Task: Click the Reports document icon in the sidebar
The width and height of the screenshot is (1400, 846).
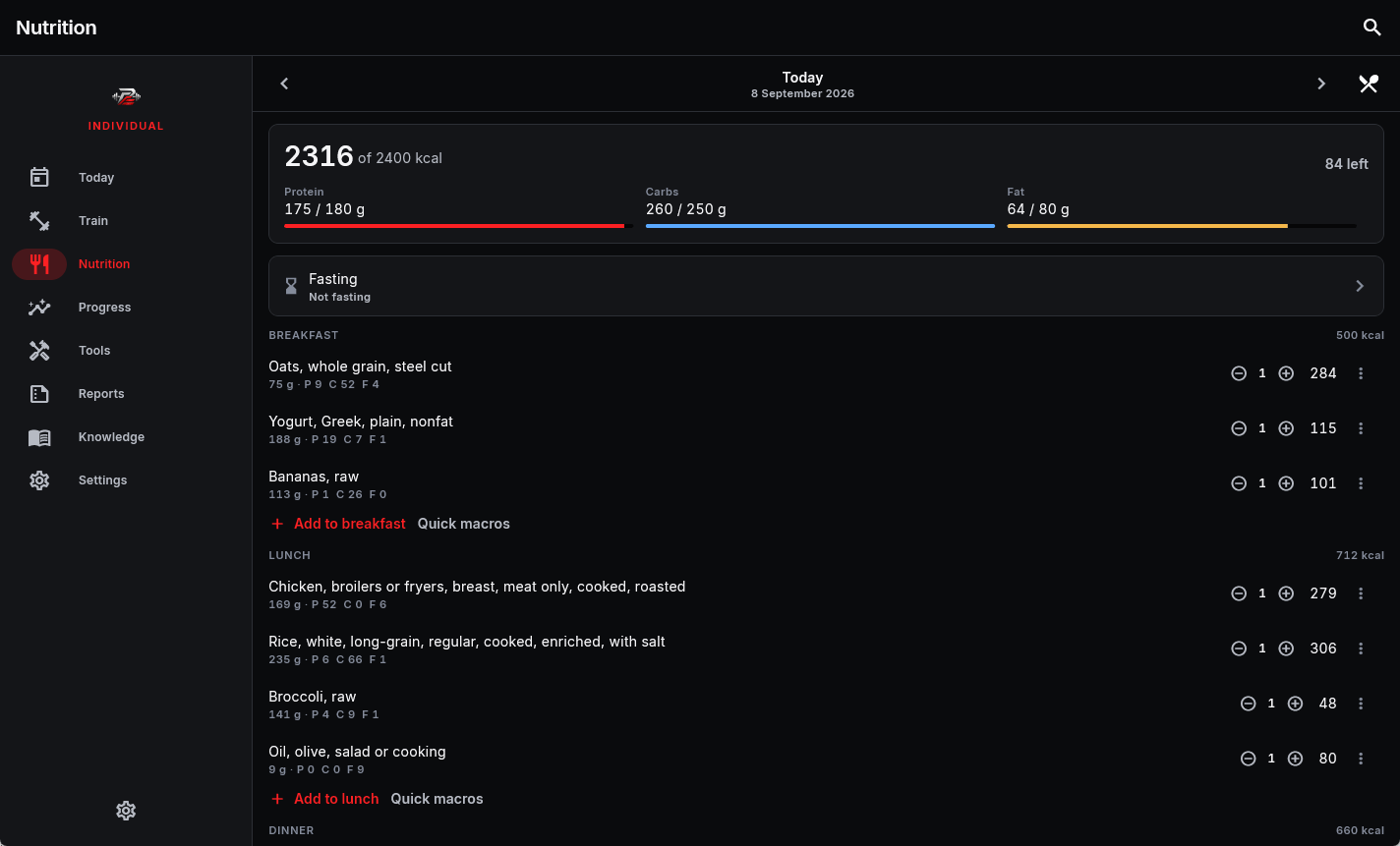Action: (x=39, y=394)
